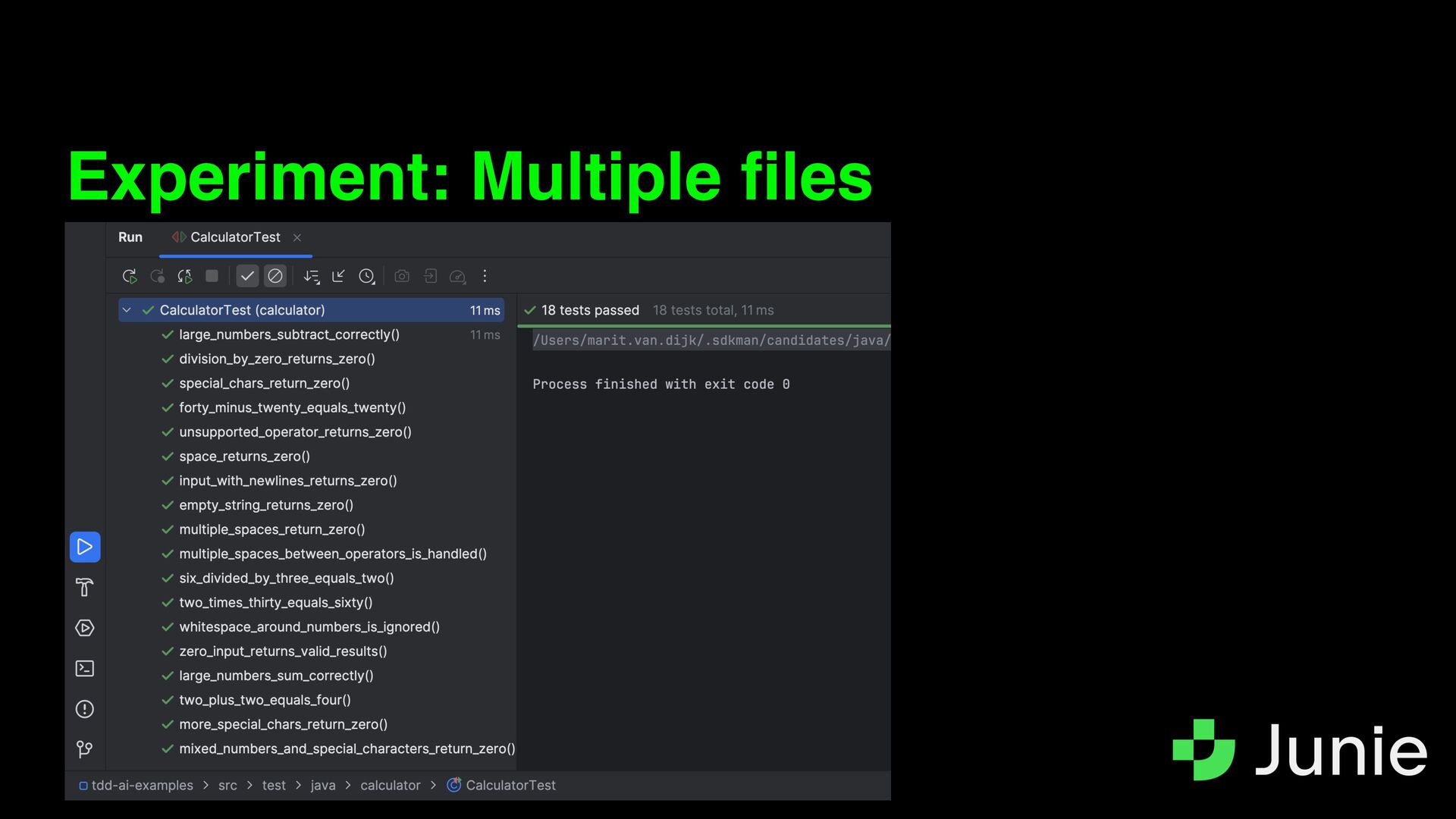Click Toggle auto-test rerun icon
The height and width of the screenshot is (819, 1456).
pos(184,277)
